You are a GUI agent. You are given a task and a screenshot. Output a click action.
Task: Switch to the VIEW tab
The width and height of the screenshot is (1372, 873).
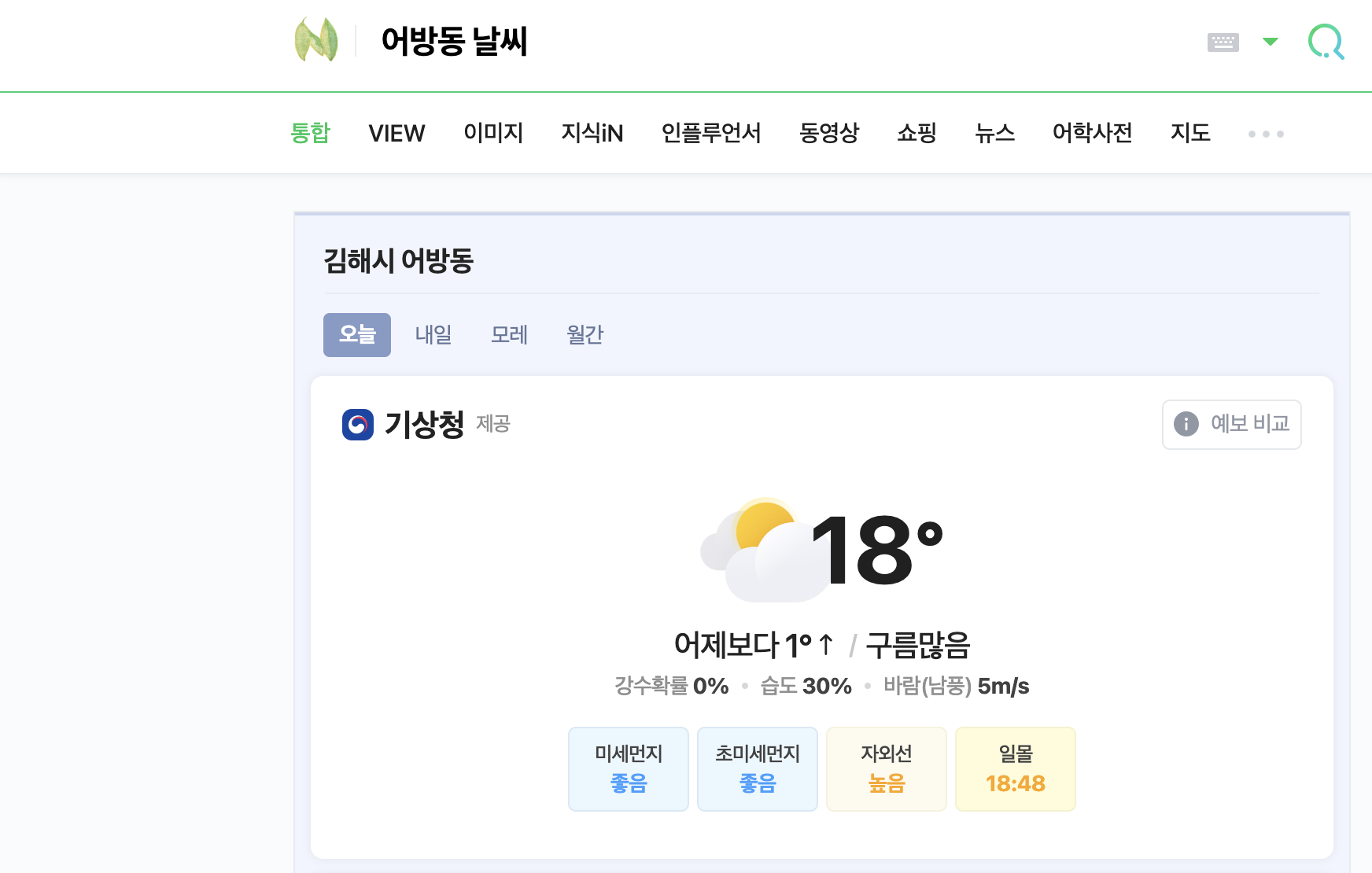tap(396, 133)
